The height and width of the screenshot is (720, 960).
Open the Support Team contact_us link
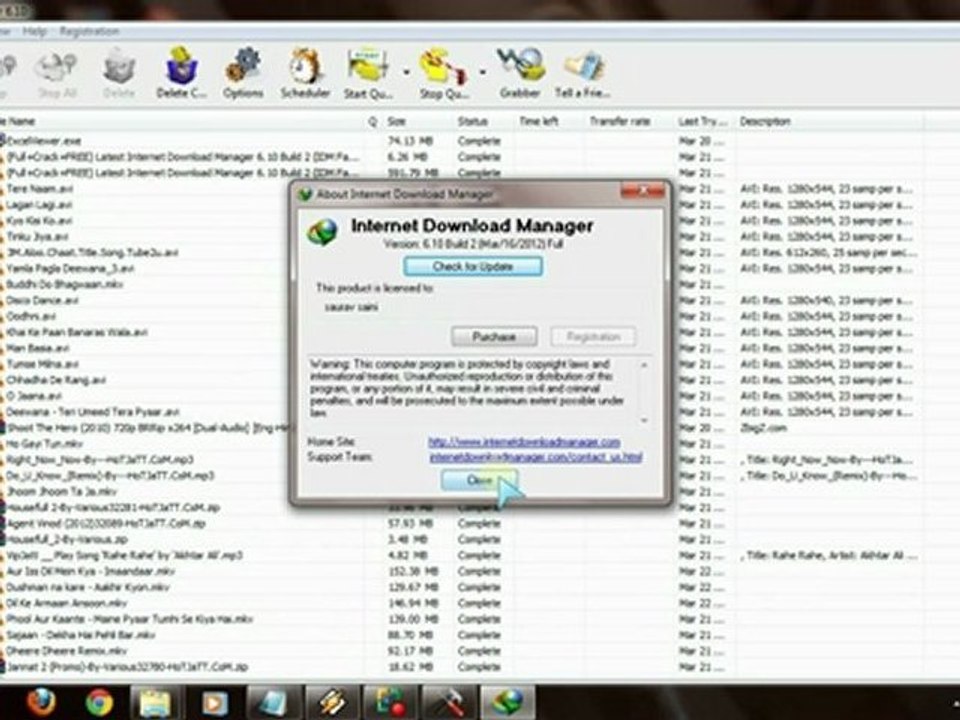tap(536, 457)
